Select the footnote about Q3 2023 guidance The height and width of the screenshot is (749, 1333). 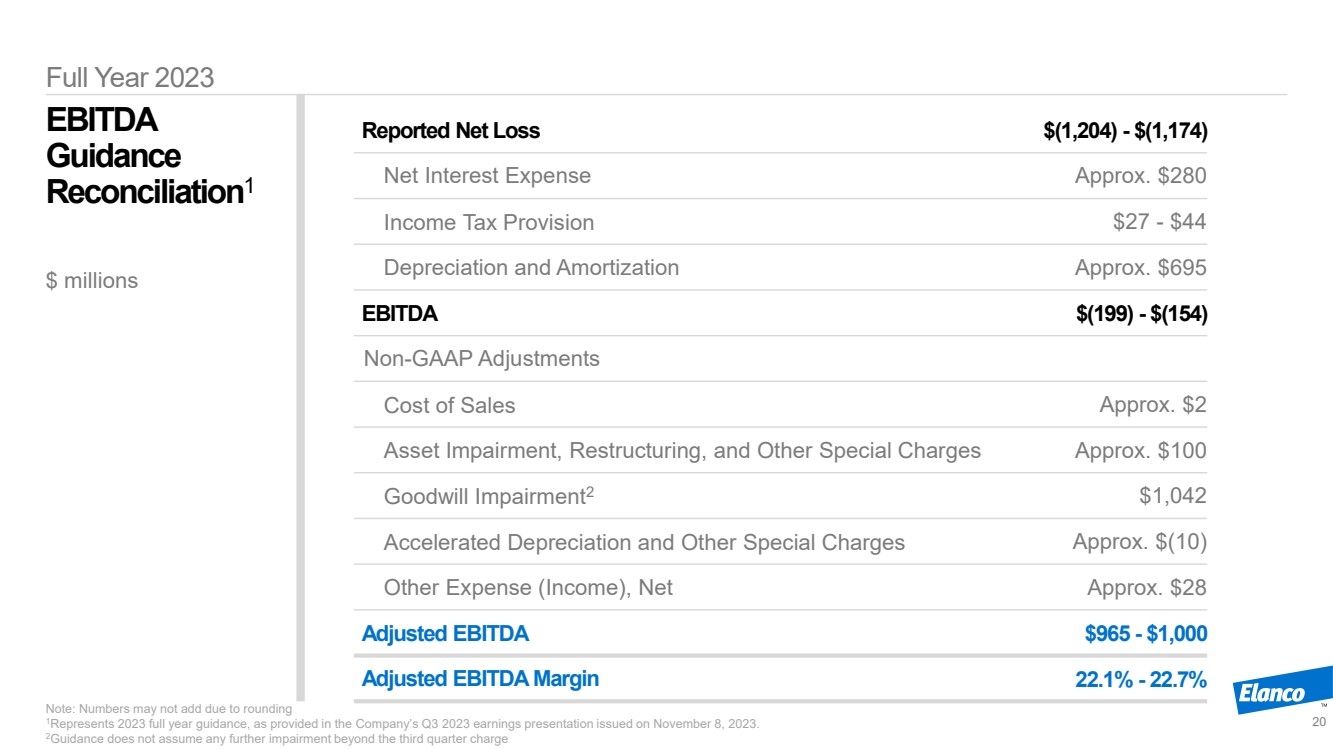pyautogui.click(x=403, y=723)
